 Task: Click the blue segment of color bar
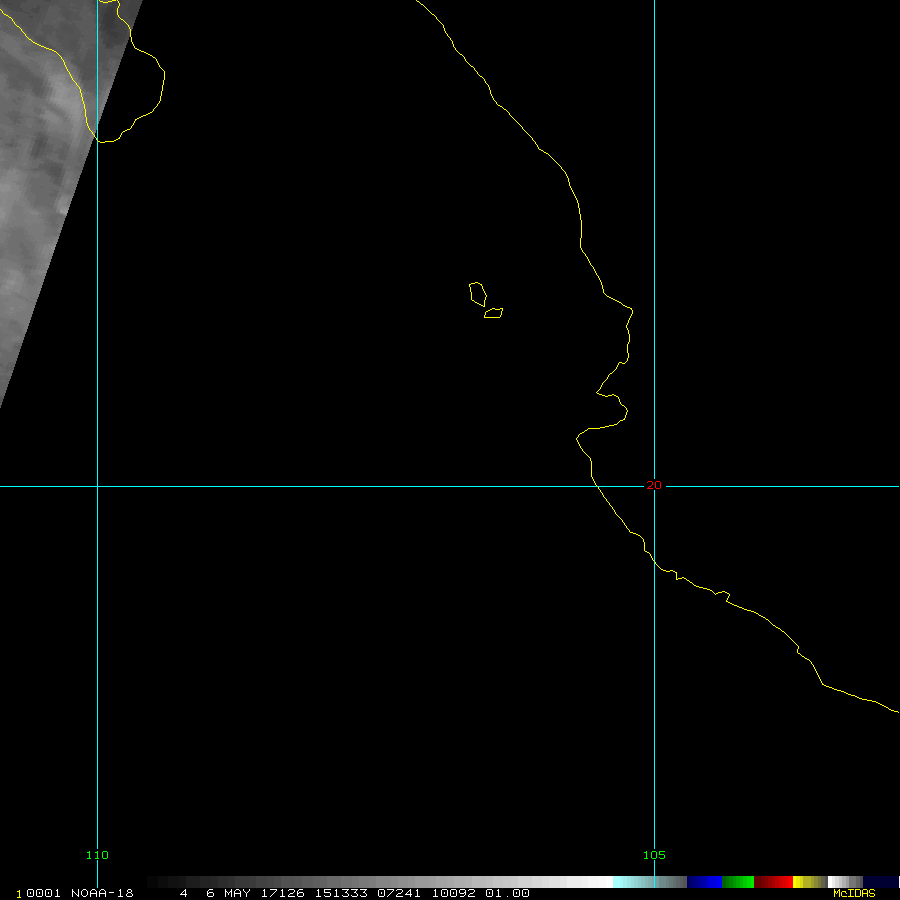tap(704, 882)
